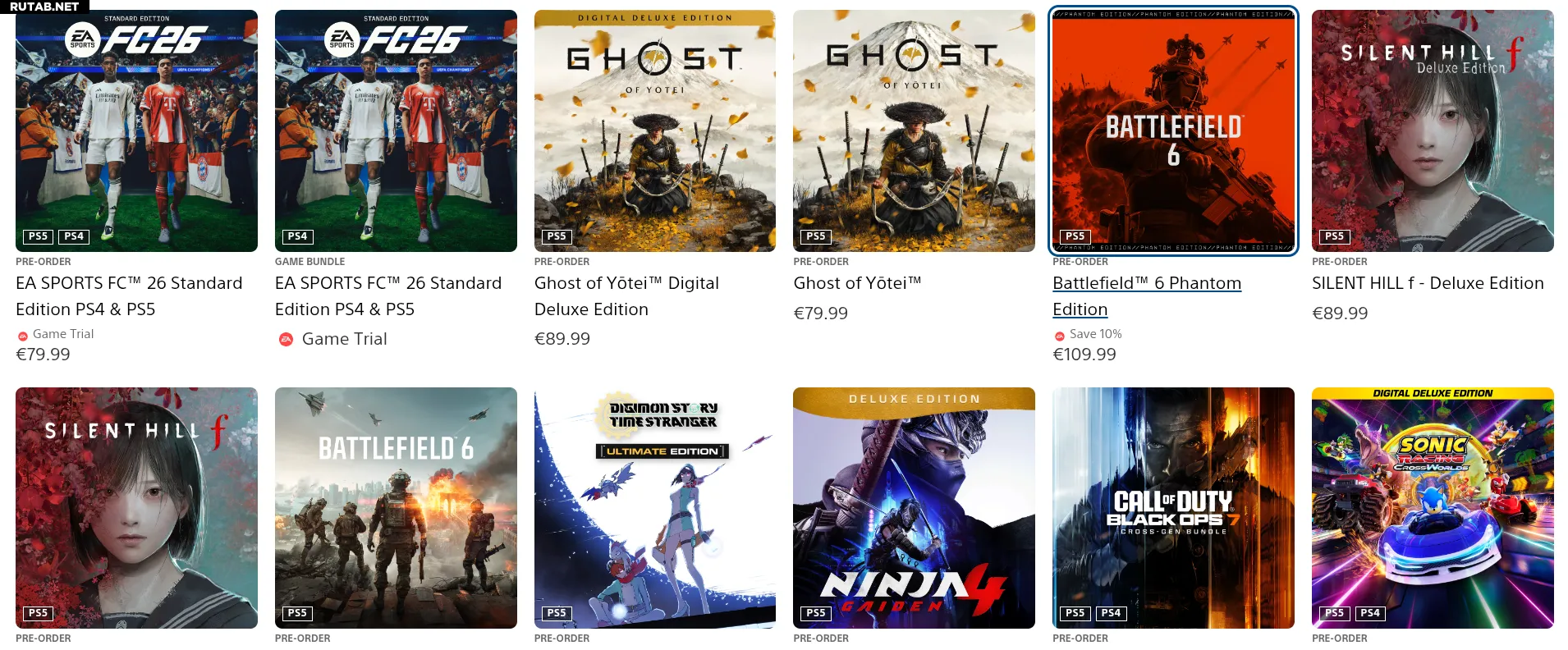1568x650 pixels.
Task: Click the EA Play icon beside small Game Trial
Action: pyautogui.click(x=22, y=336)
